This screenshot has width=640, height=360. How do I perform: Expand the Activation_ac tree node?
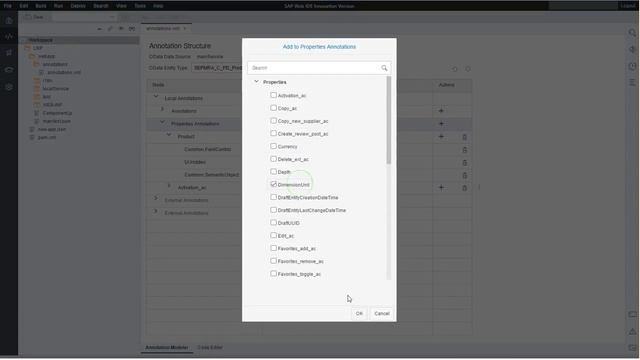pos(169,187)
